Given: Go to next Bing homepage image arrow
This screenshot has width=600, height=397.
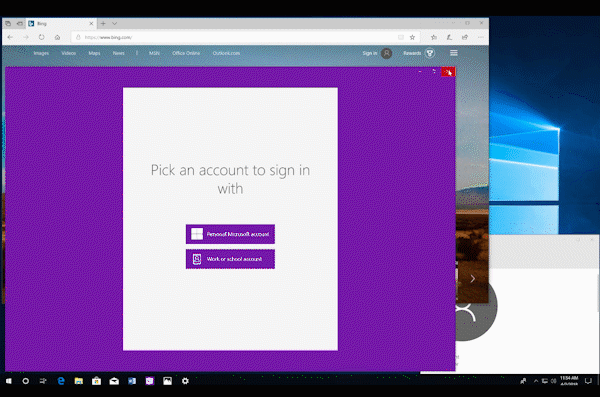Looking at the screenshot, I should (x=473, y=278).
